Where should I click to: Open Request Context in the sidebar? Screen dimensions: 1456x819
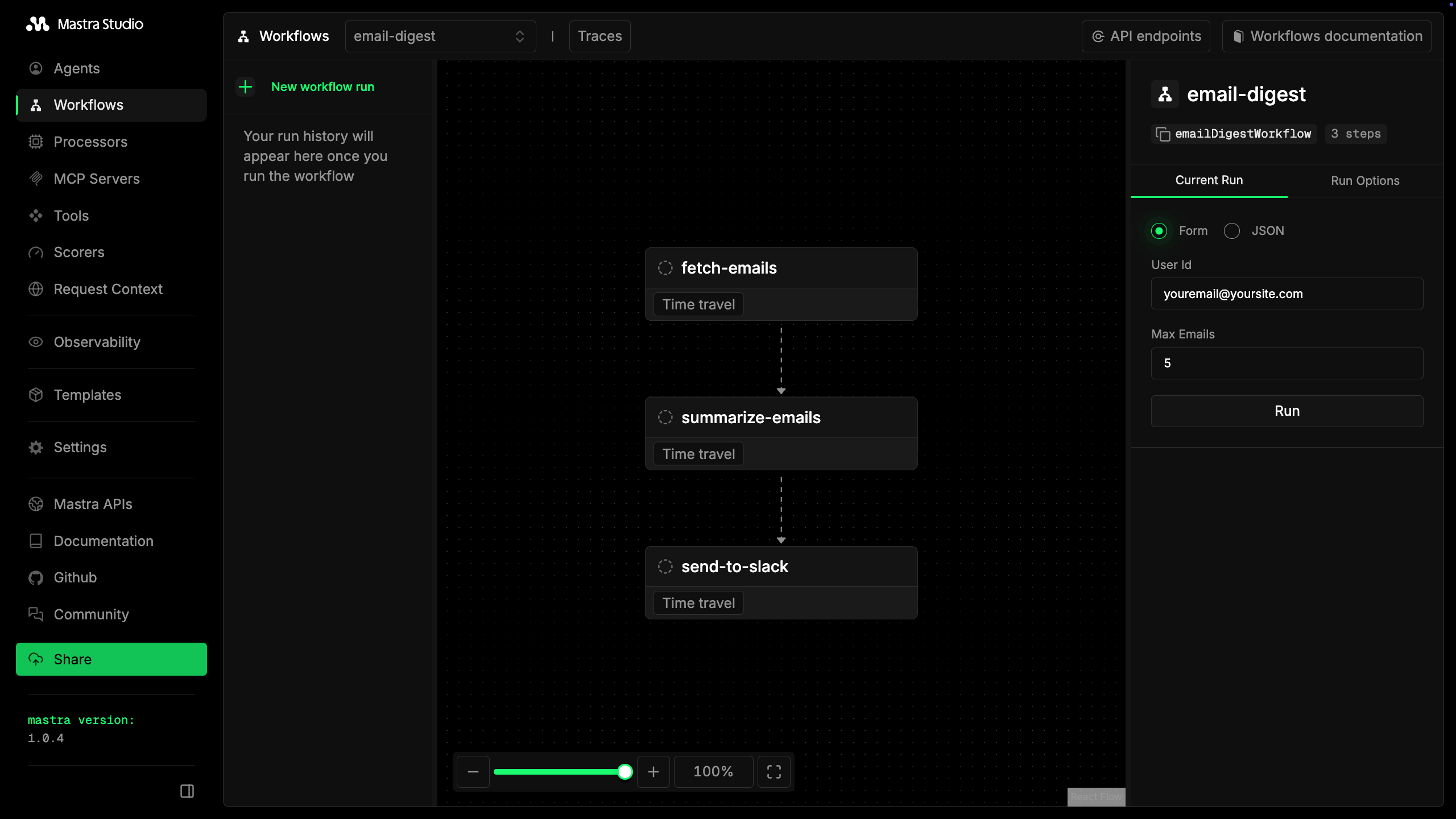pyautogui.click(x=108, y=289)
